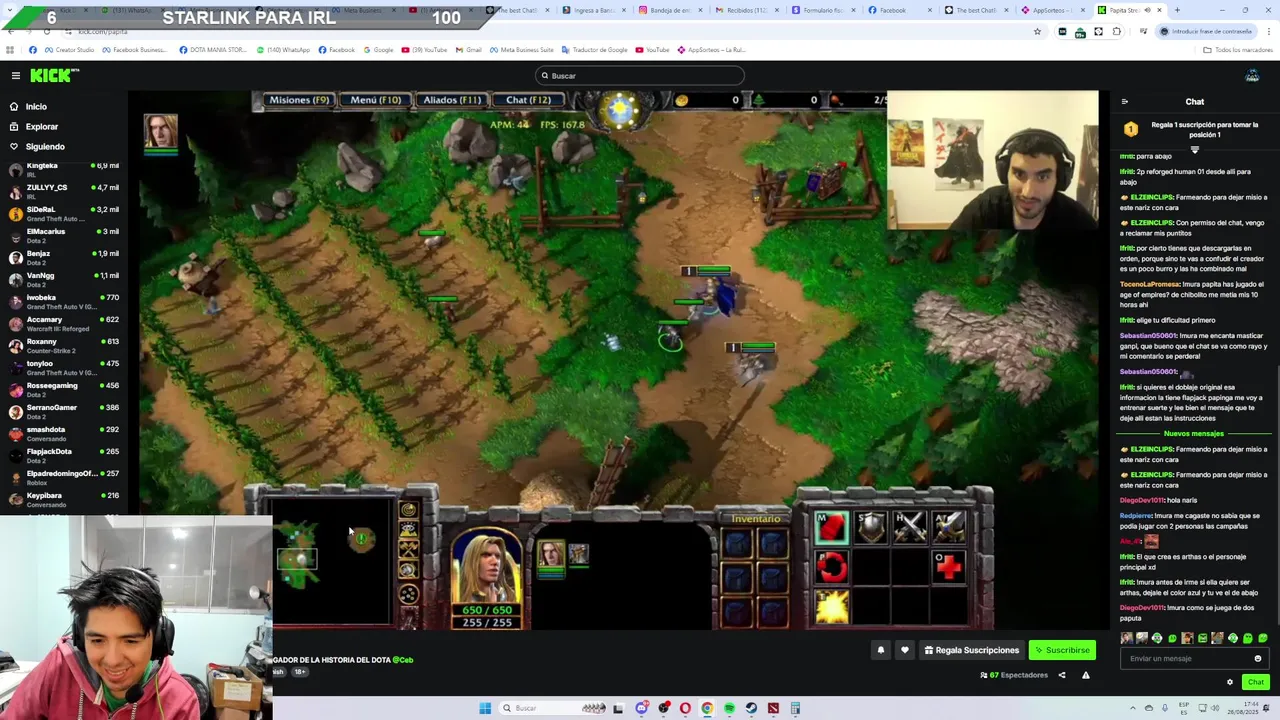Screen dimensions: 1280x720
Task: Send message with green Chat button
Action: point(1256,682)
